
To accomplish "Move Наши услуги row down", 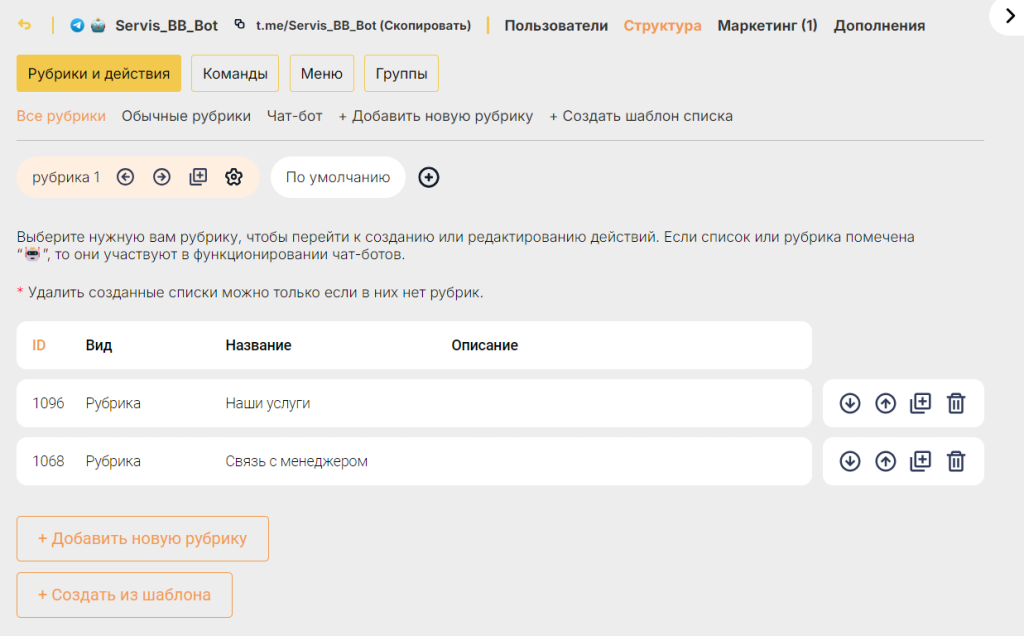I will click(x=850, y=404).
